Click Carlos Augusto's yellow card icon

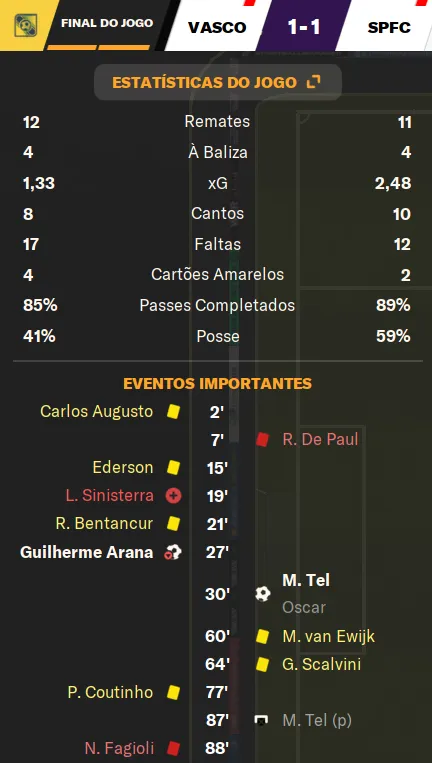(x=173, y=412)
